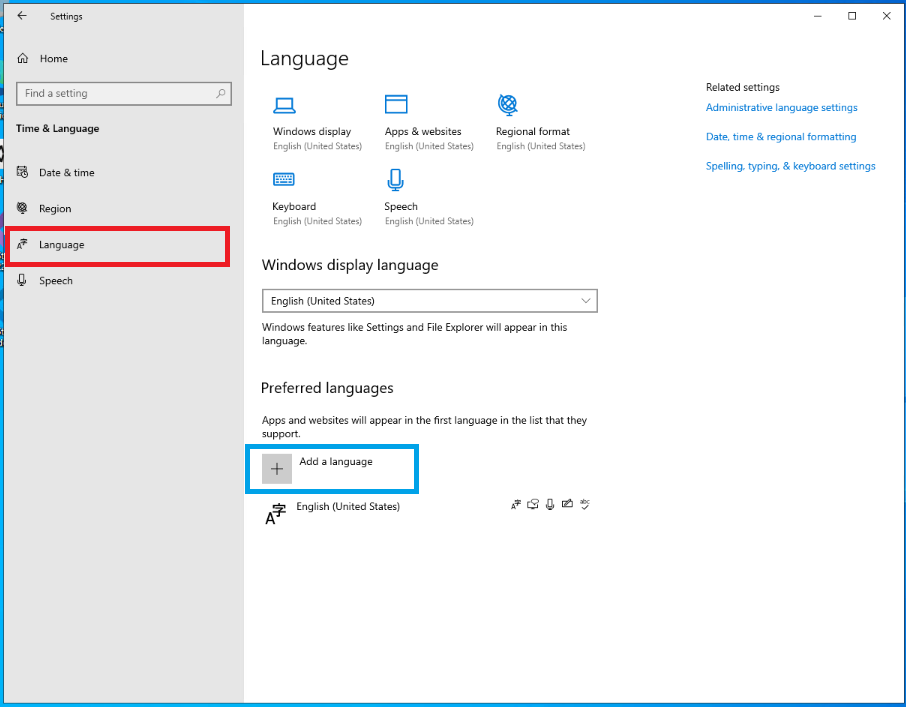
Task: Open the Apps & websites tile label
Action: tap(423, 132)
